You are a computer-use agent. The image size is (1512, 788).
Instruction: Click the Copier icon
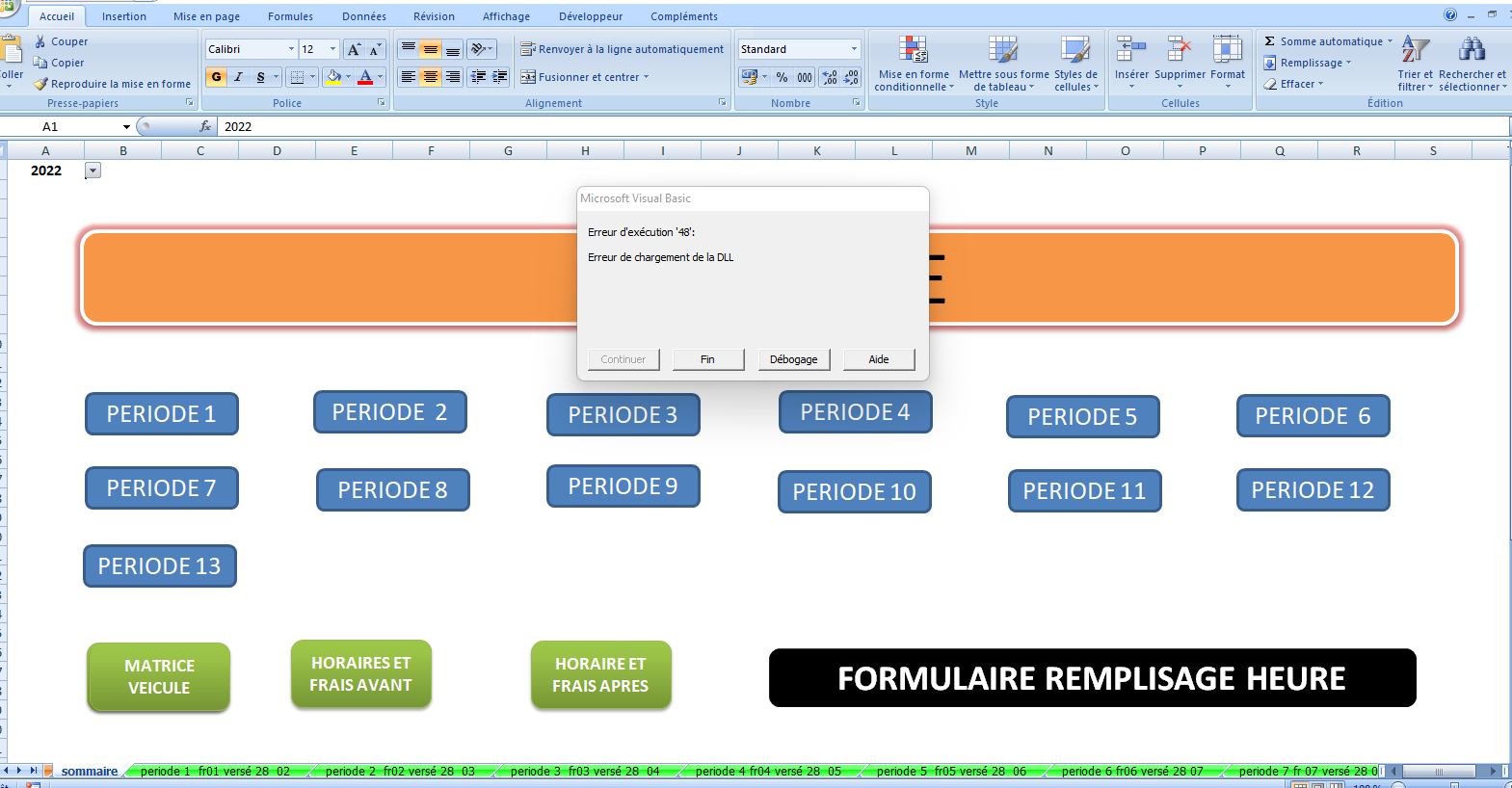pyautogui.click(x=40, y=63)
